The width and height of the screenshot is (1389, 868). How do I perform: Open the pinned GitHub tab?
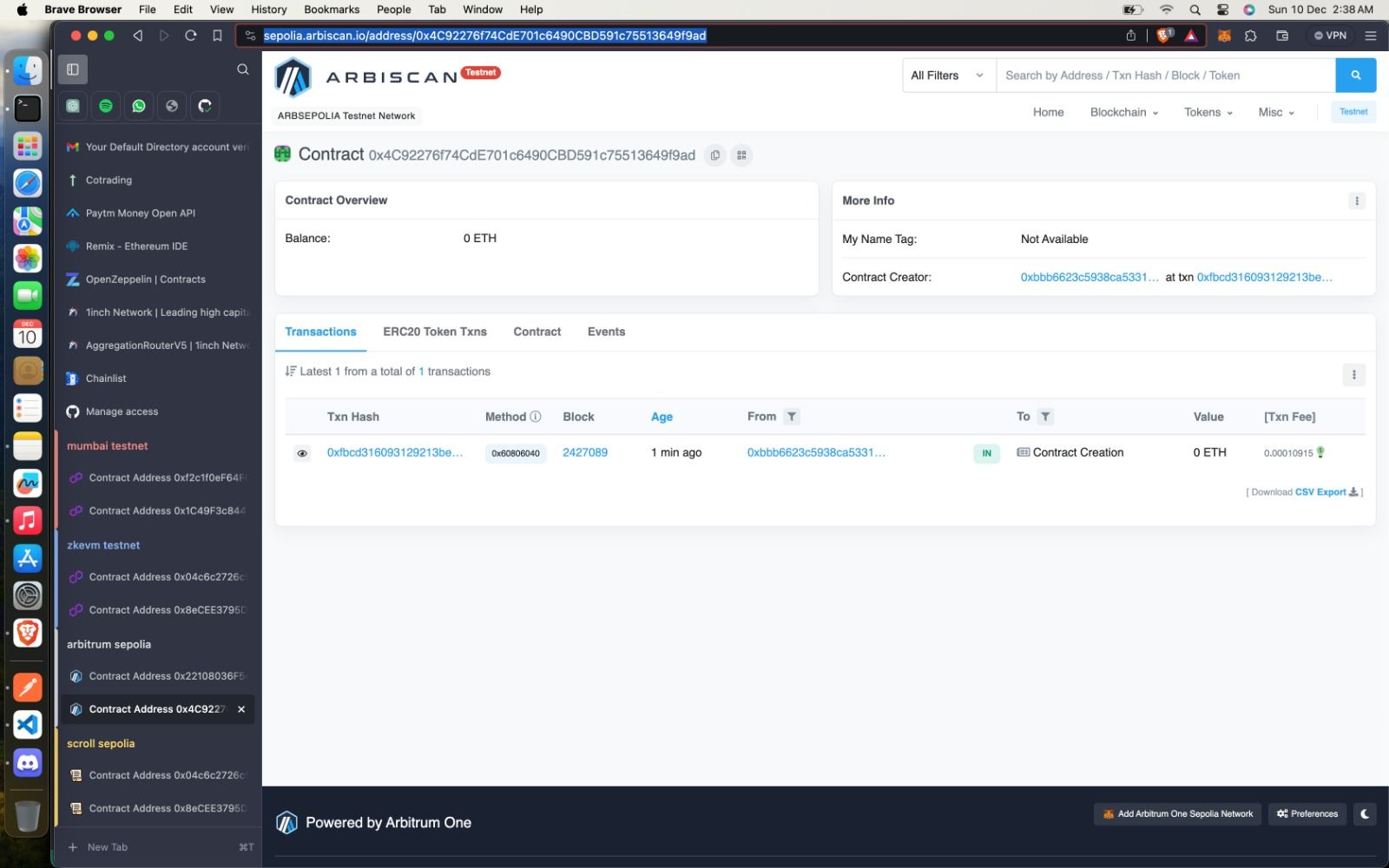tap(205, 106)
